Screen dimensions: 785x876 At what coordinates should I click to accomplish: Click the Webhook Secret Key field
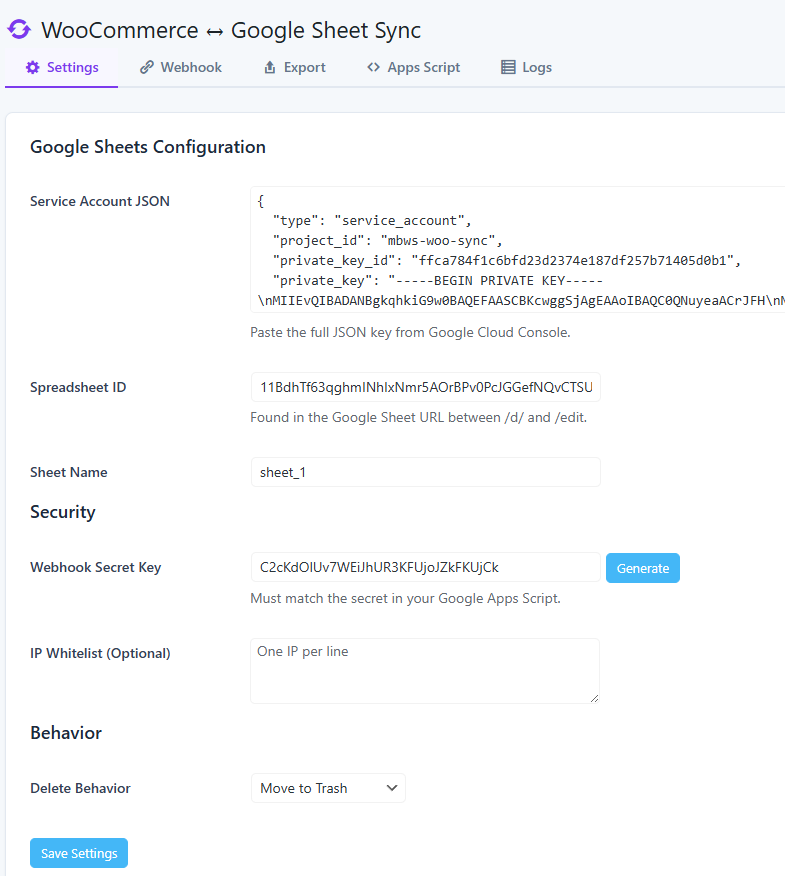click(425, 567)
